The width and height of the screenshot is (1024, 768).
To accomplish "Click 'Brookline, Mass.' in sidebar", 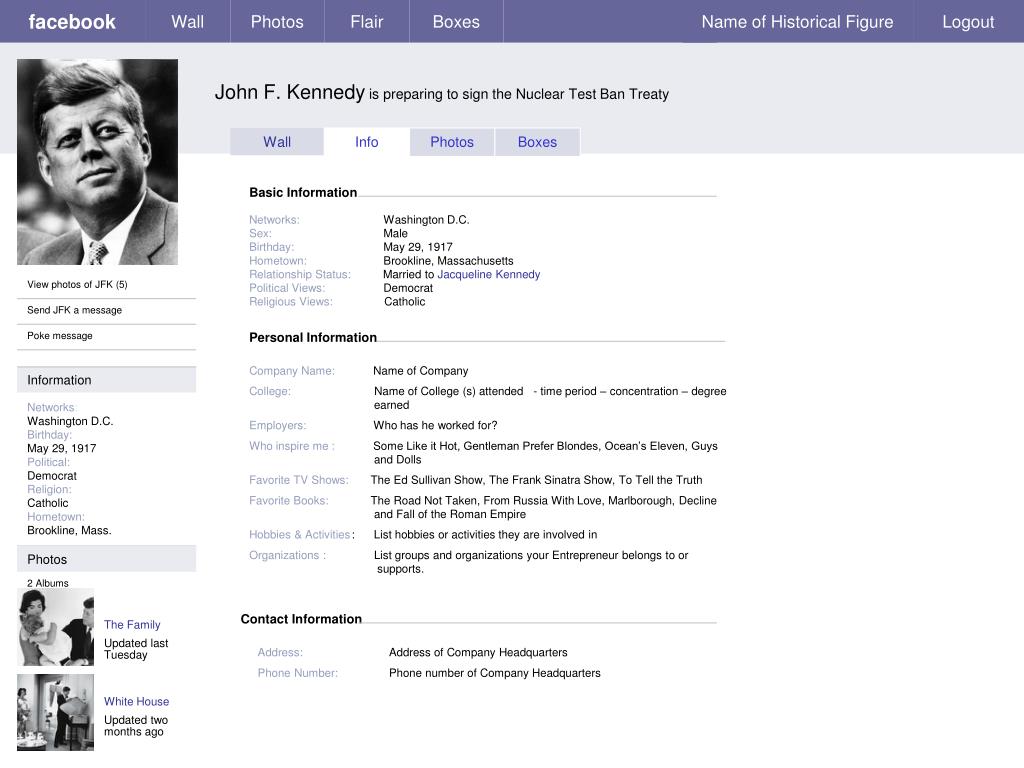I will click(x=69, y=530).
